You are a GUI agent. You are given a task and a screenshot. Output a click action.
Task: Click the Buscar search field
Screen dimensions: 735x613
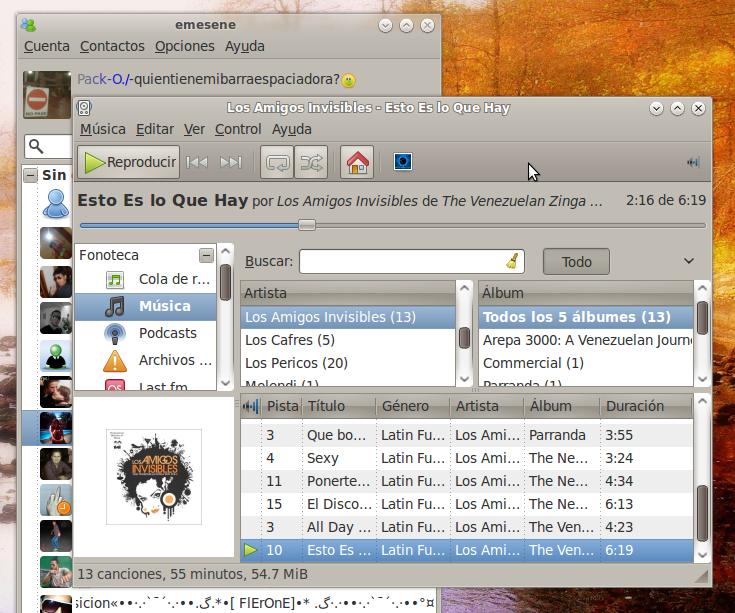pos(411,262)
